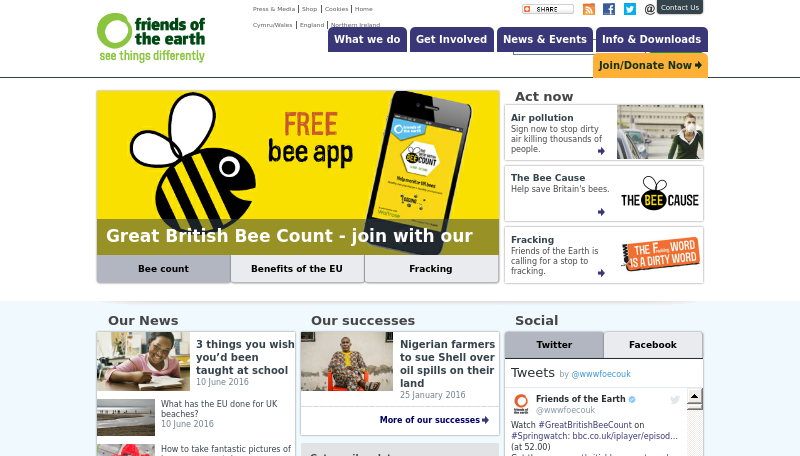The image size is (800, 456).
Task: Click the Contact Us link
Action: click(x=680, y=7)
